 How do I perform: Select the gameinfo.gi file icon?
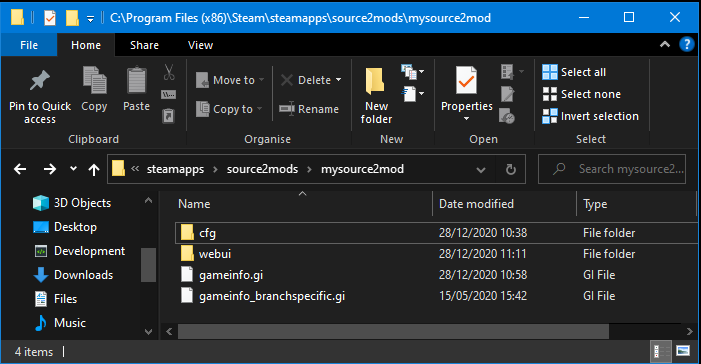tap(187, 274)
